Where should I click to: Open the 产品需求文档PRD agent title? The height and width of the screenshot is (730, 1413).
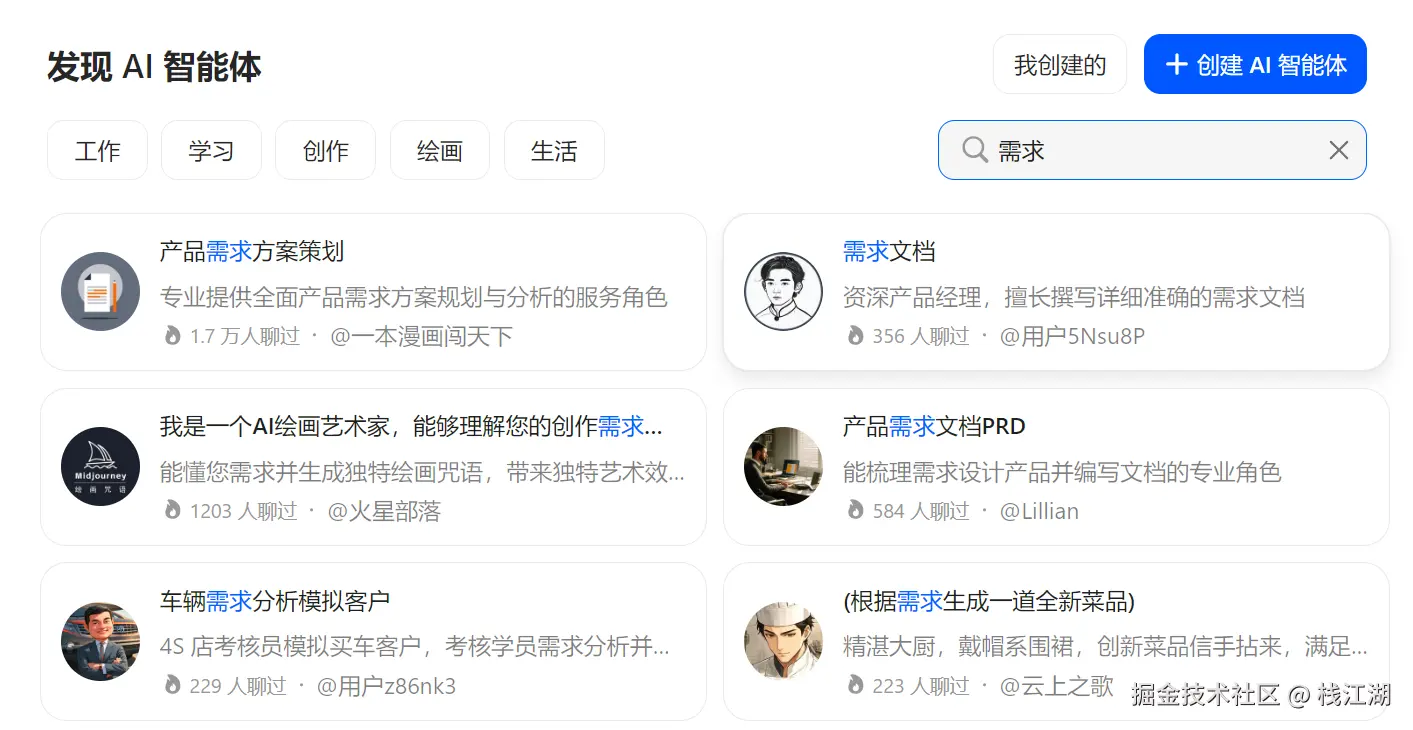click(x=934, y=427)
